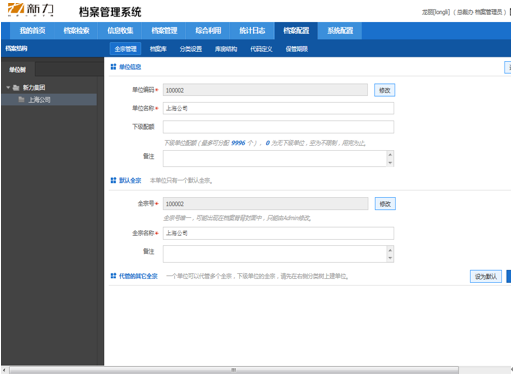Click the 设为默认 button

pyautogui.click(x=486, y=276)
